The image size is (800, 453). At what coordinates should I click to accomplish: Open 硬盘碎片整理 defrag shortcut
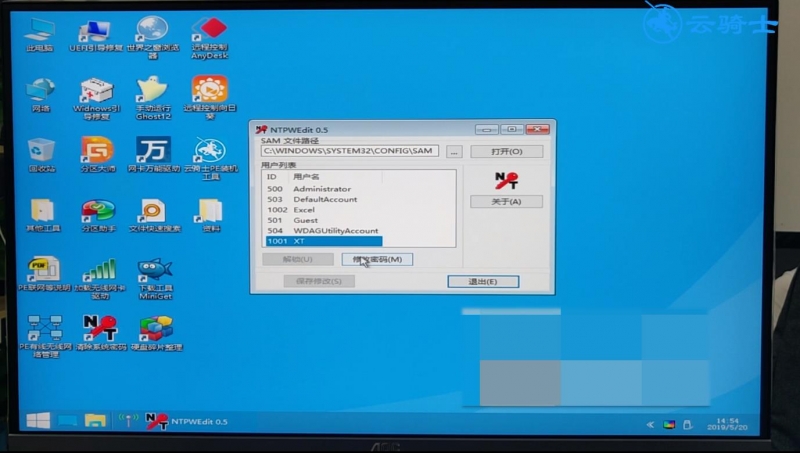(156, 333)
